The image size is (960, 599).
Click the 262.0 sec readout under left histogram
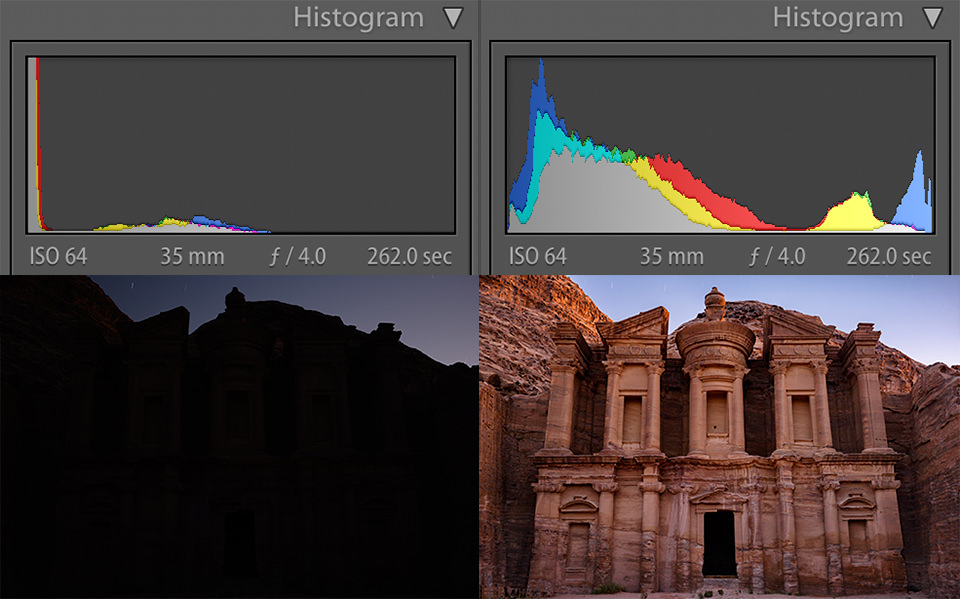coord(409,256)
